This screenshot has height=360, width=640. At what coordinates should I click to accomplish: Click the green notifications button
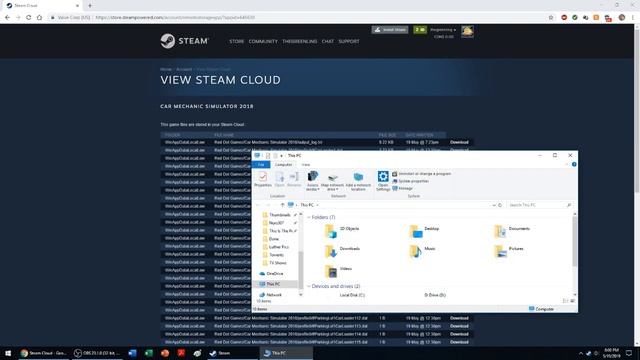(x=420, y=30)
